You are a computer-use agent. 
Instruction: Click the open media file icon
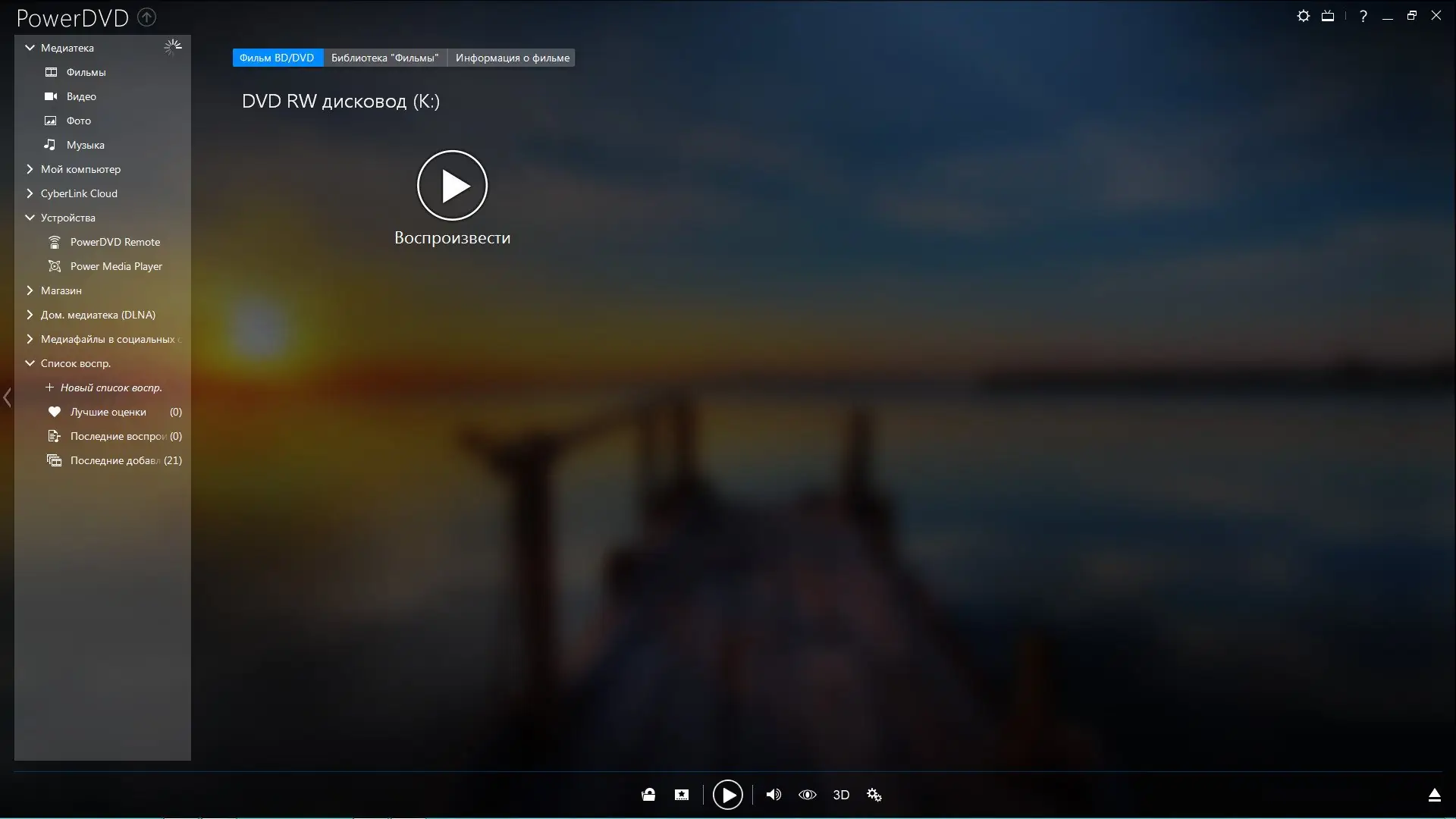648,795
